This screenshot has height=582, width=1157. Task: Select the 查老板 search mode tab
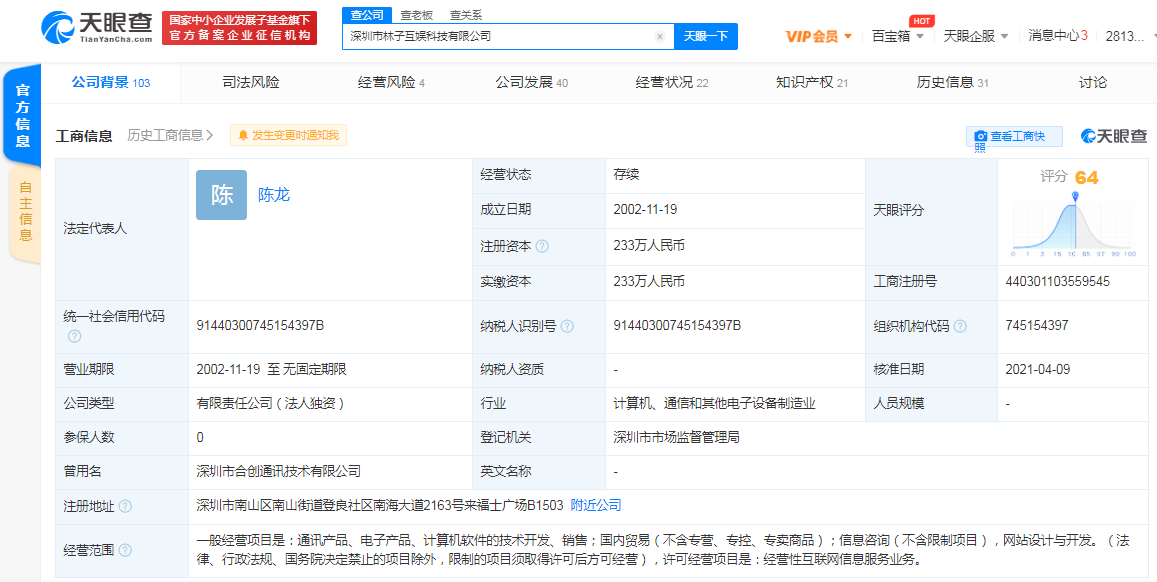click(416, 15)
